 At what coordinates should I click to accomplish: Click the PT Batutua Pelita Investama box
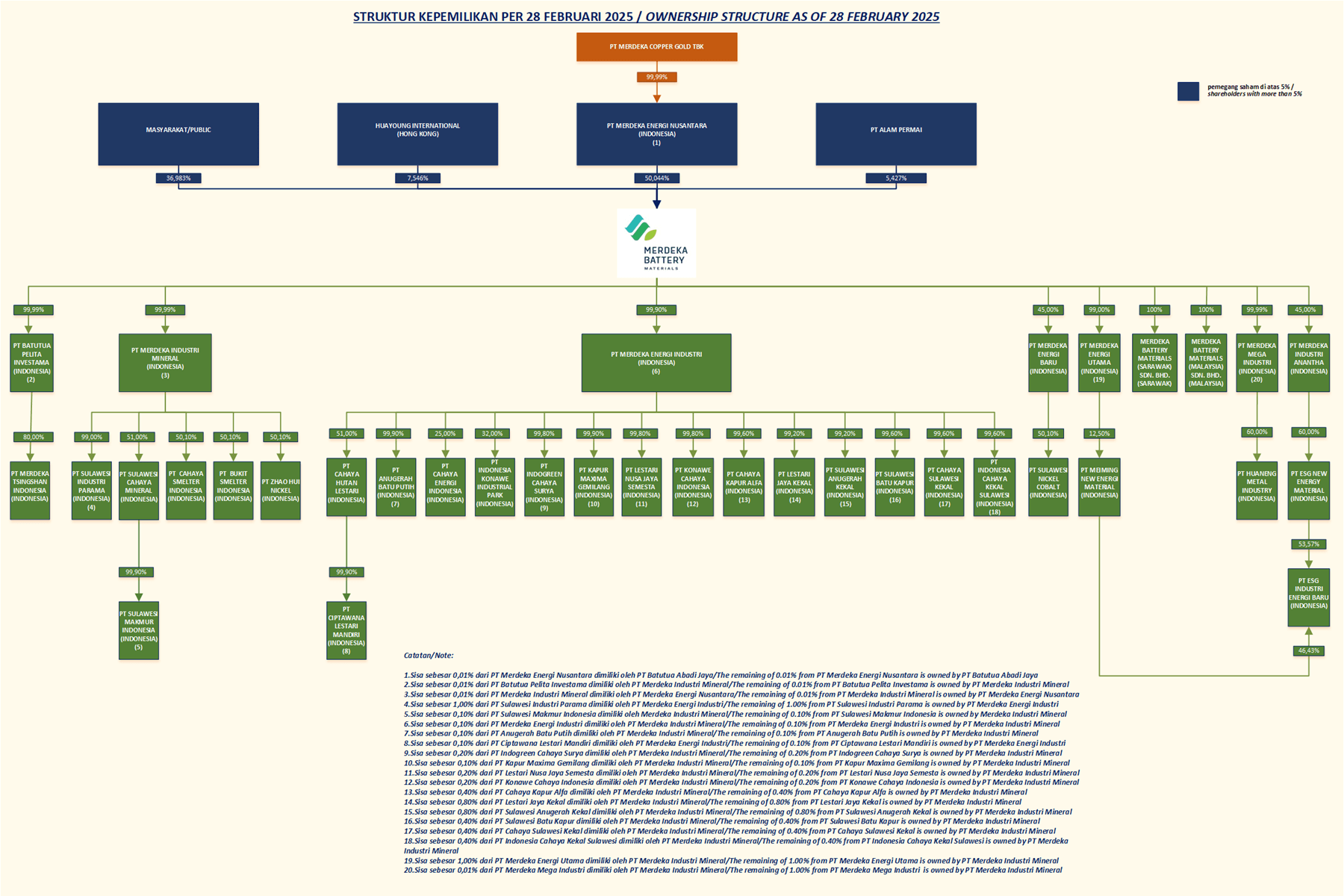tap(31, 362)
